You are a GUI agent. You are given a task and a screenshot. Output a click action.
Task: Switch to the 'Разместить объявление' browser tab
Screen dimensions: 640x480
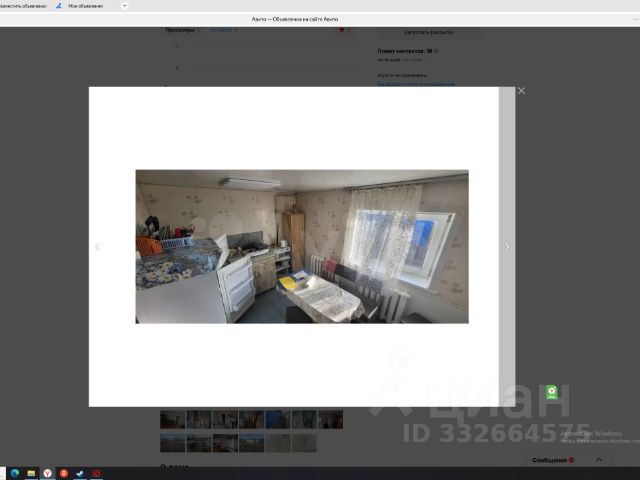tap(23, 6)
